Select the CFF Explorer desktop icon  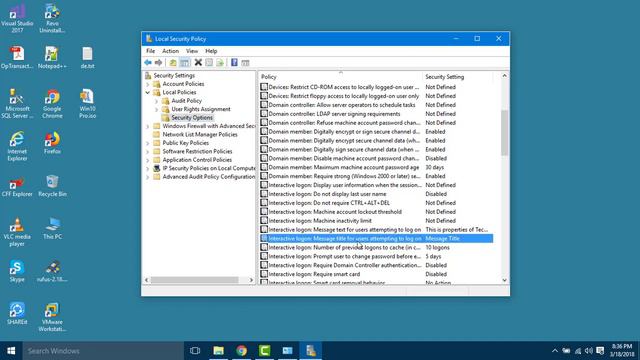click(x=17, y=186)
